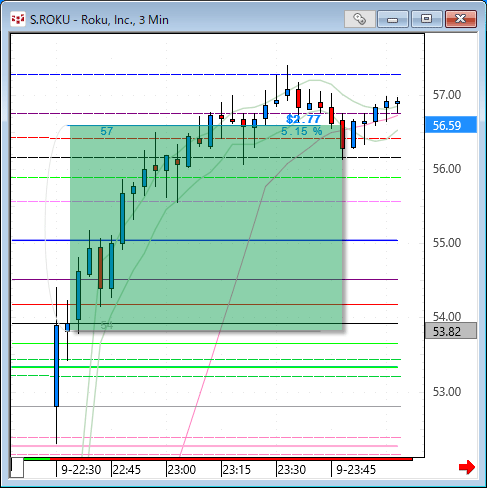Click the $2.77 measurement value
This screenshot has width=487, height=488.
303,119
